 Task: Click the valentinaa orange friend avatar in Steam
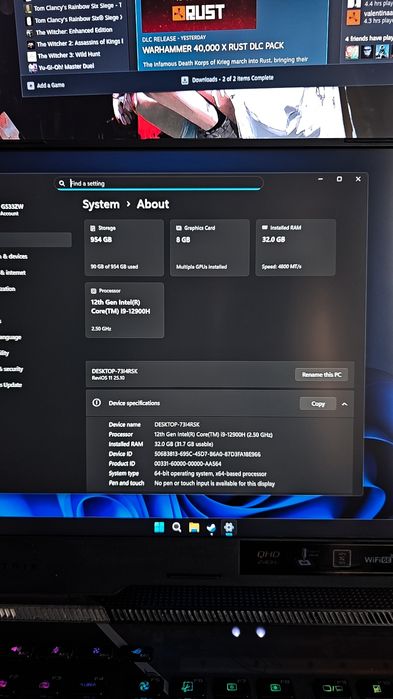pyautogui.click(x=353, y=18)
